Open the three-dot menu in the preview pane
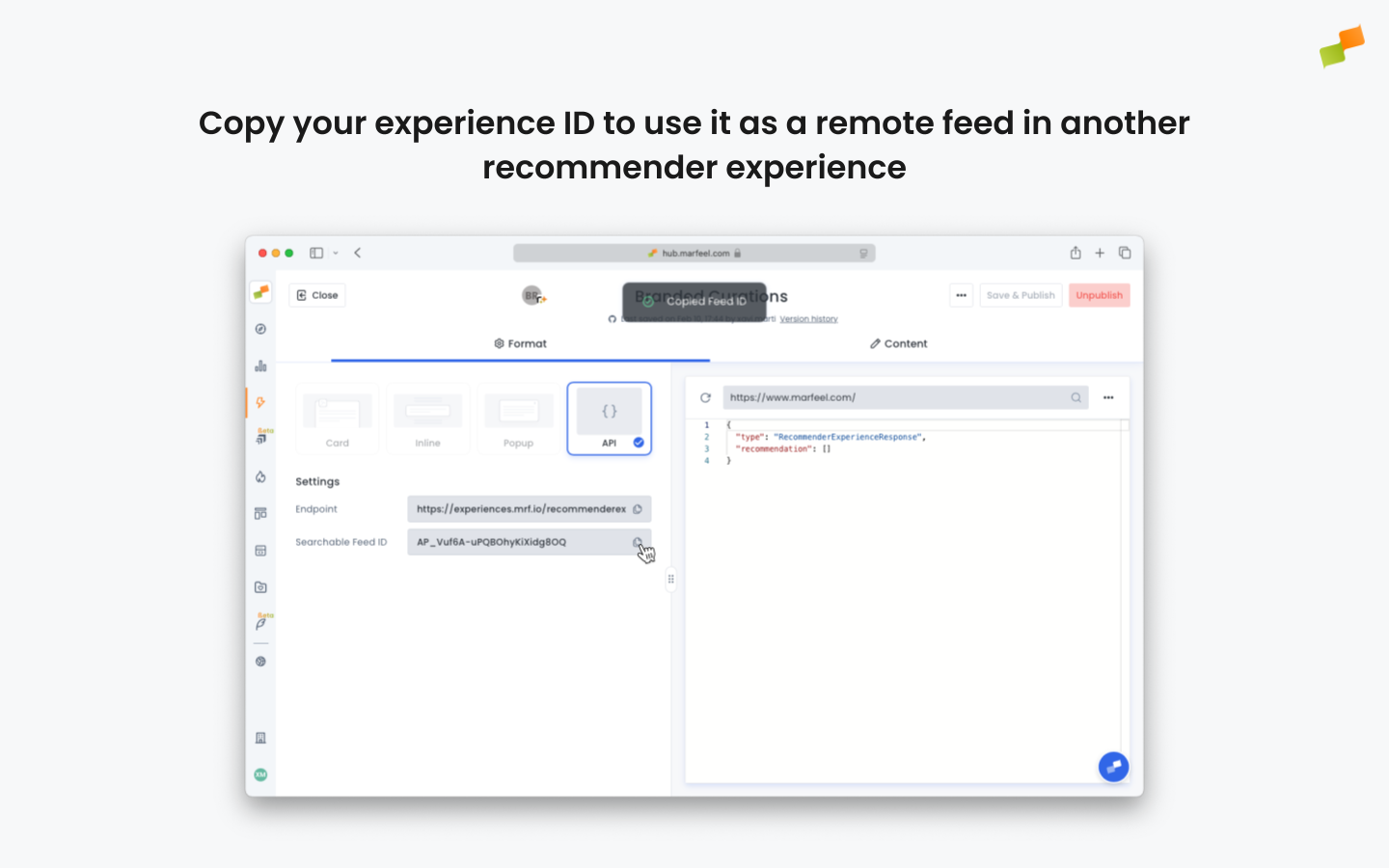The image size is (1389, 868). (x=1108, y=396)
